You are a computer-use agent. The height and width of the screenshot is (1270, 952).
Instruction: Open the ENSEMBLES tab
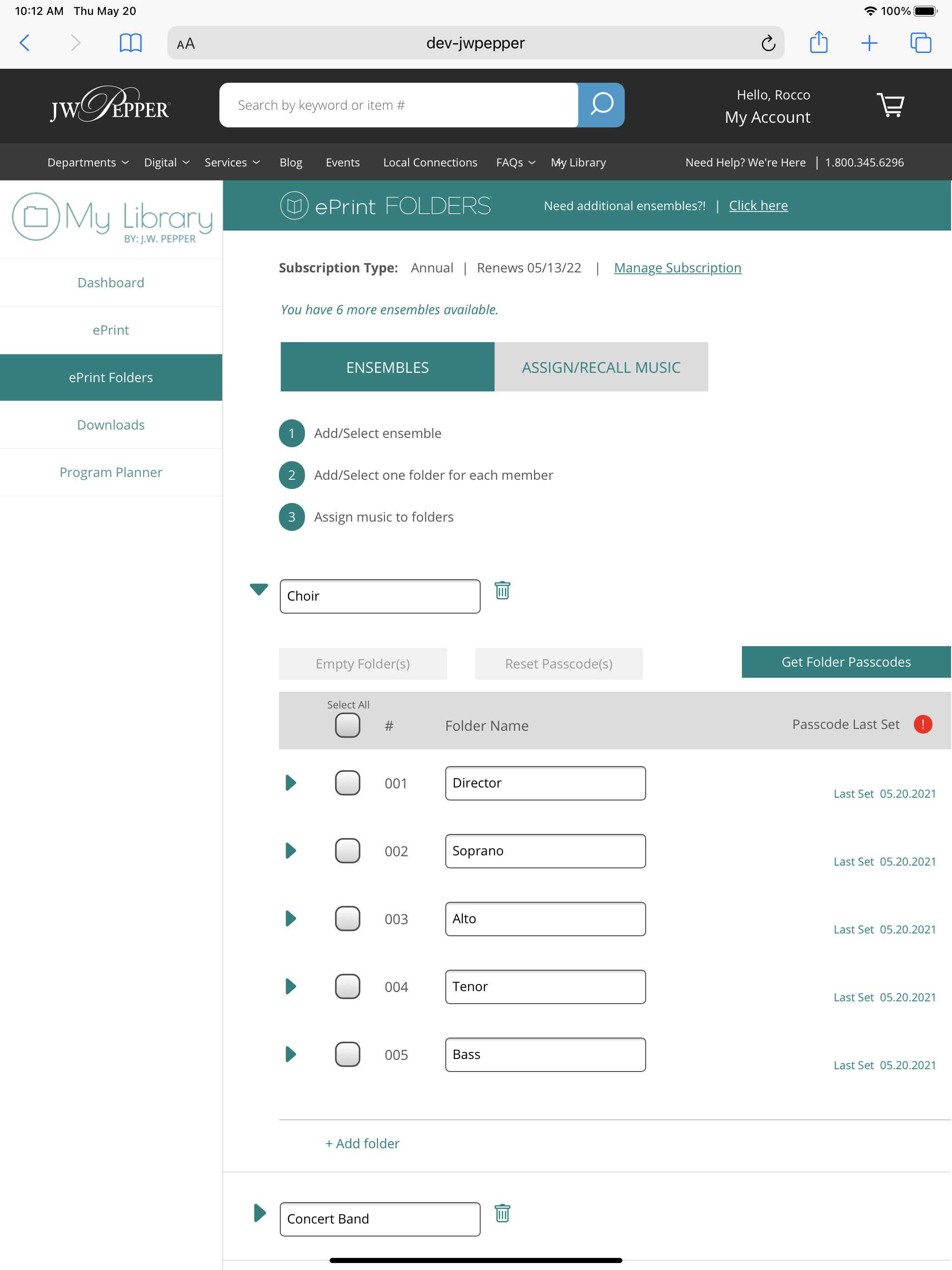tap(387, 367)
